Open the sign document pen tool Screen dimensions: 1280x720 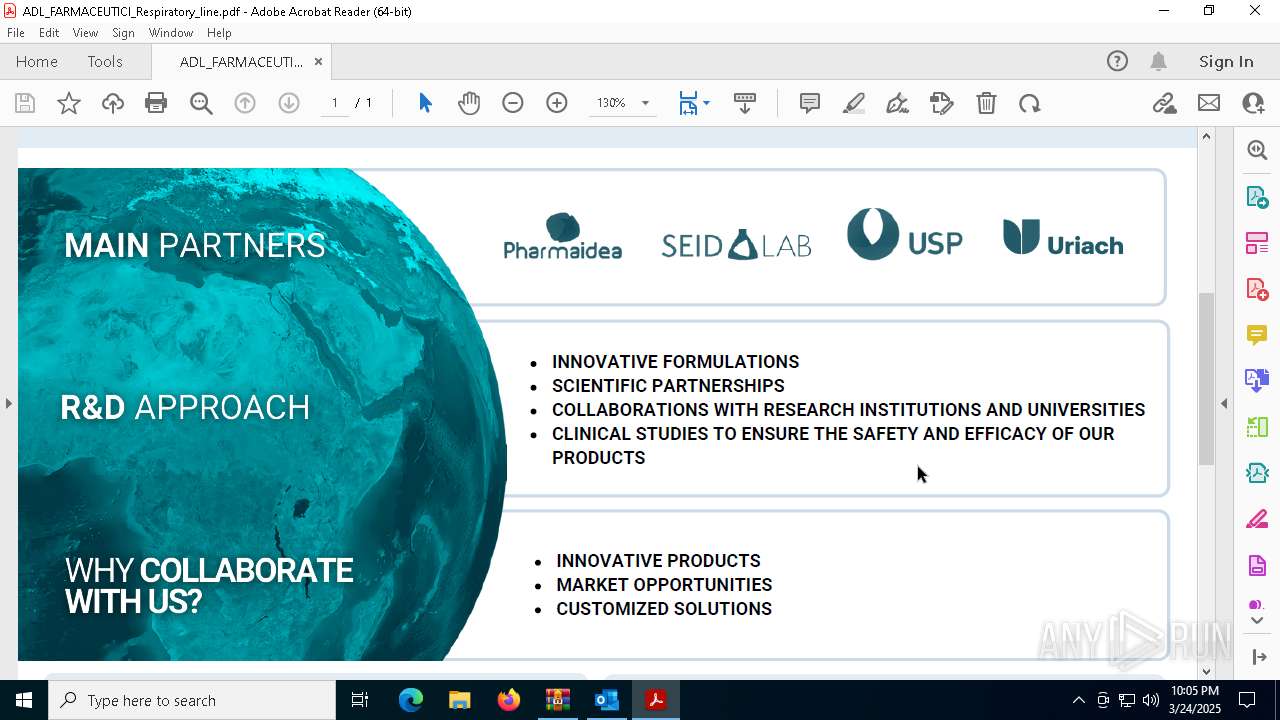[x=898, y=103]
